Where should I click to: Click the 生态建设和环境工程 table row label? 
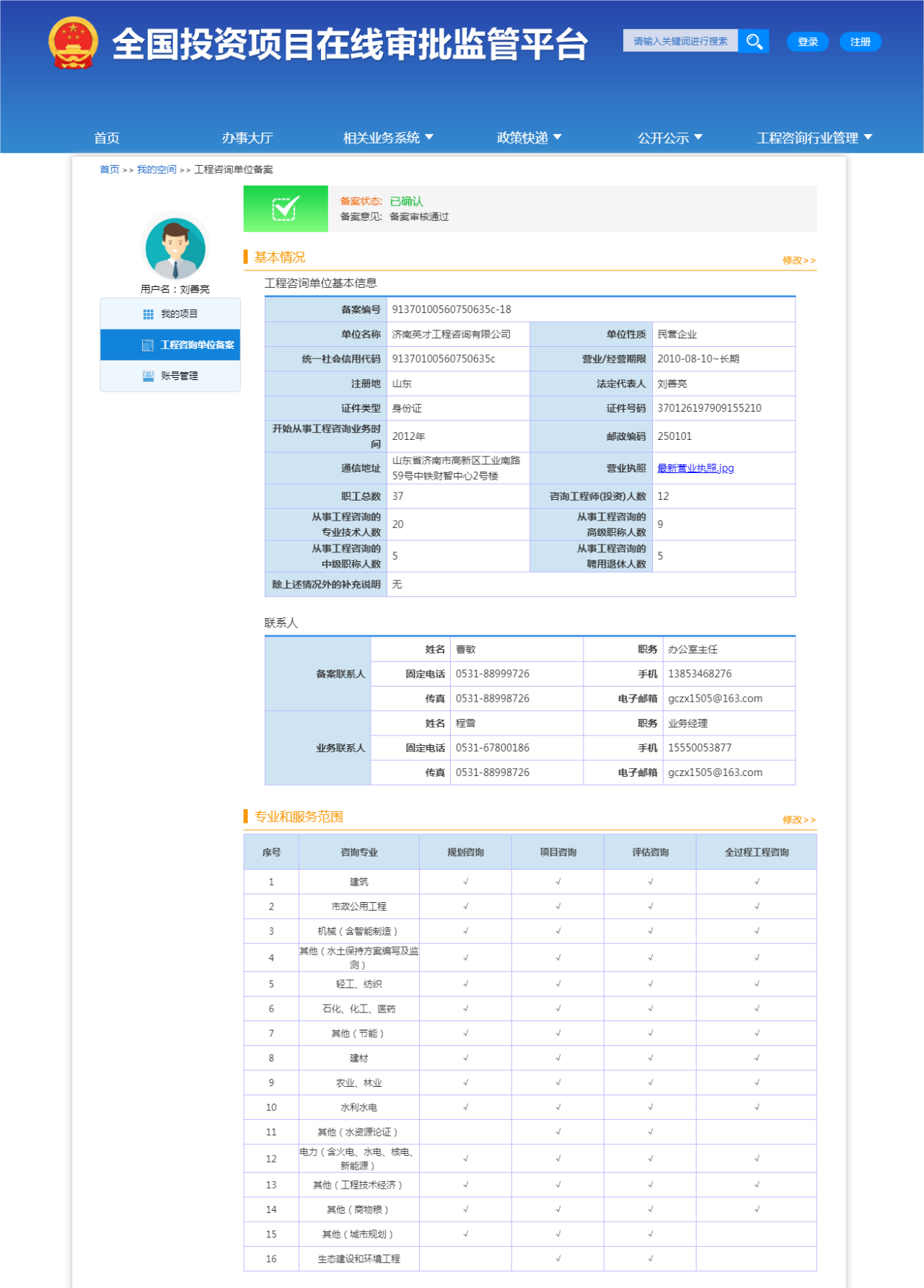(x=359, y=1259)
